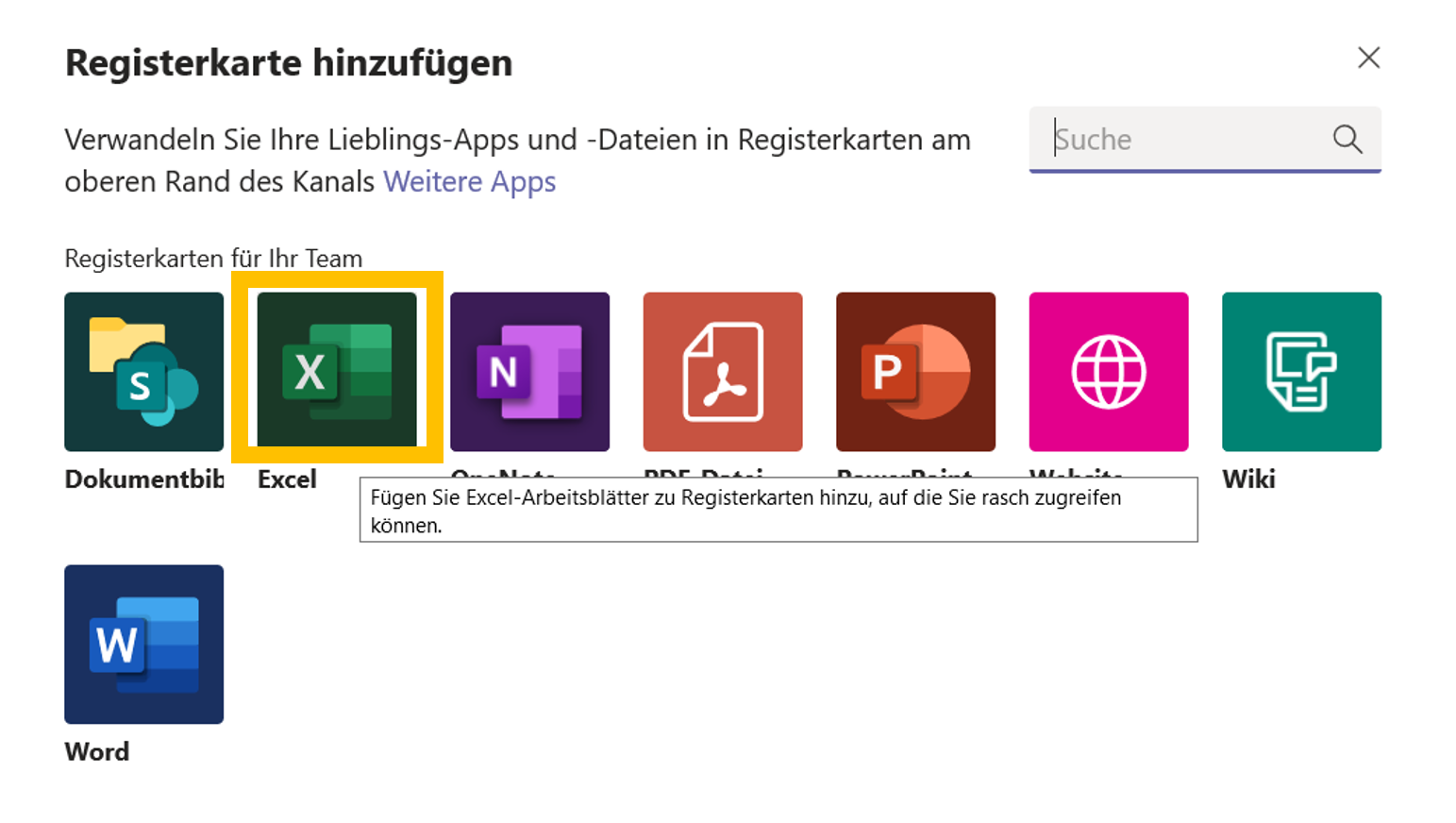Screen dimensions: 1456x823
Task: Click the magnifier search icon
Action: tap(1347, 140)
